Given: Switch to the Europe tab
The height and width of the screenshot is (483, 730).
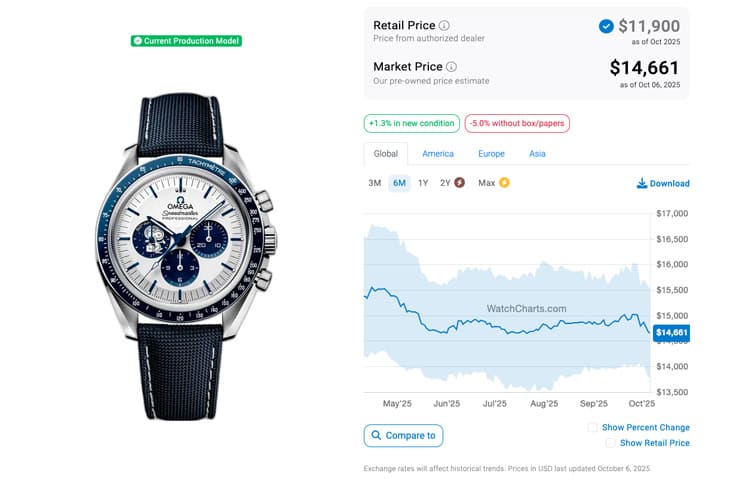Looking at the screenshot, I should (491, 154).
